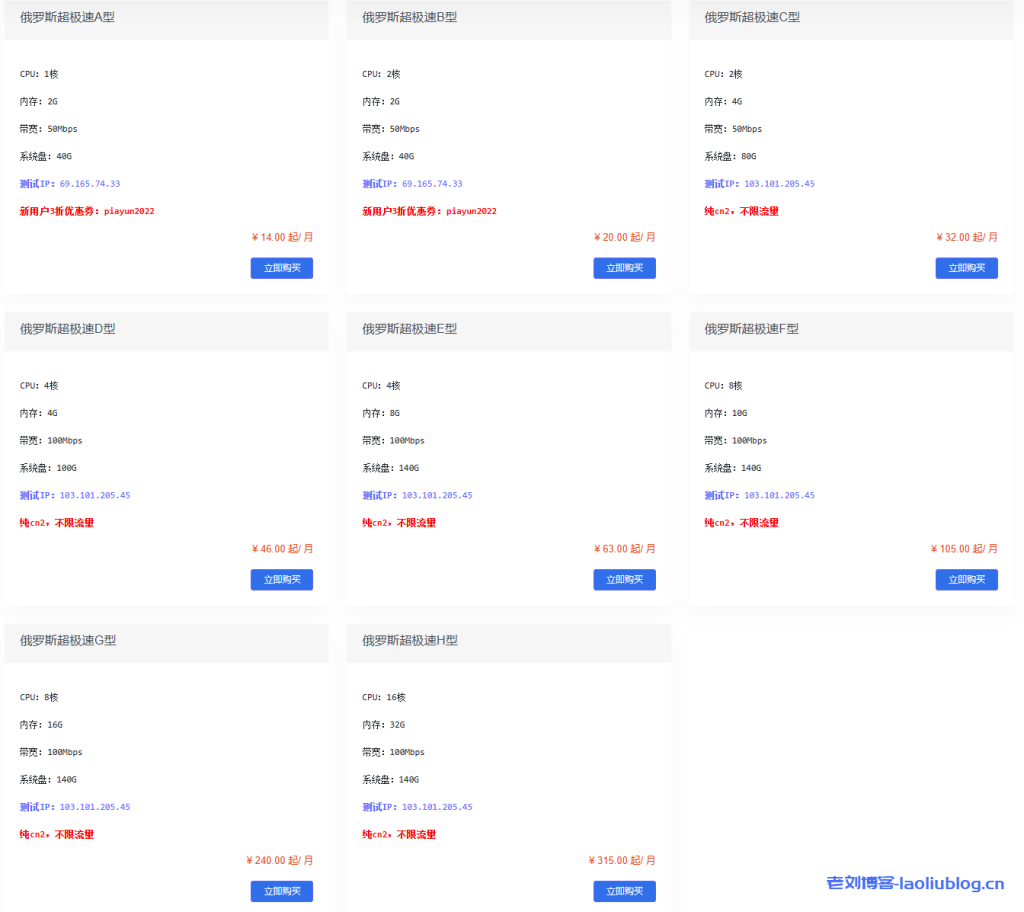Click the 俄罗斯超极速A型 card title
The height and width of the screenshot is (912, 1024).
[x=67, y=17]
